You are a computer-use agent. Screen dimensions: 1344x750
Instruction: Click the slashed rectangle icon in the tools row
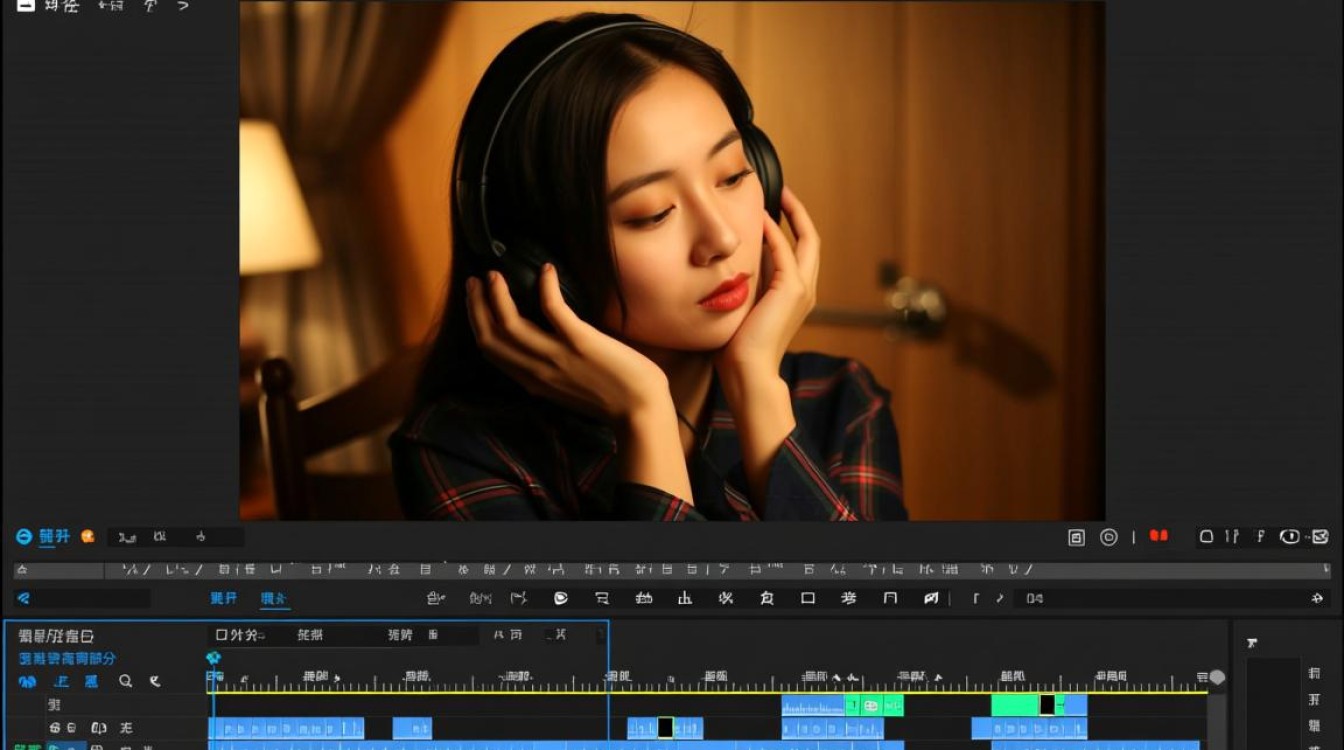(931, 598)
